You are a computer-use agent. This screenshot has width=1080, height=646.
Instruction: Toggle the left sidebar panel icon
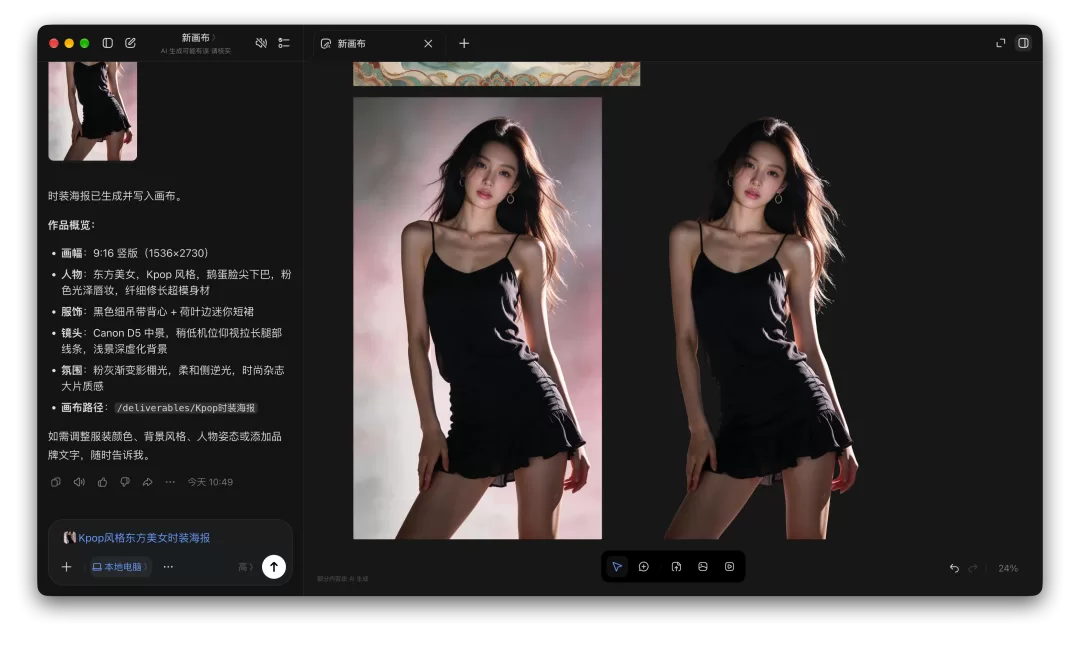pos(107,43)
